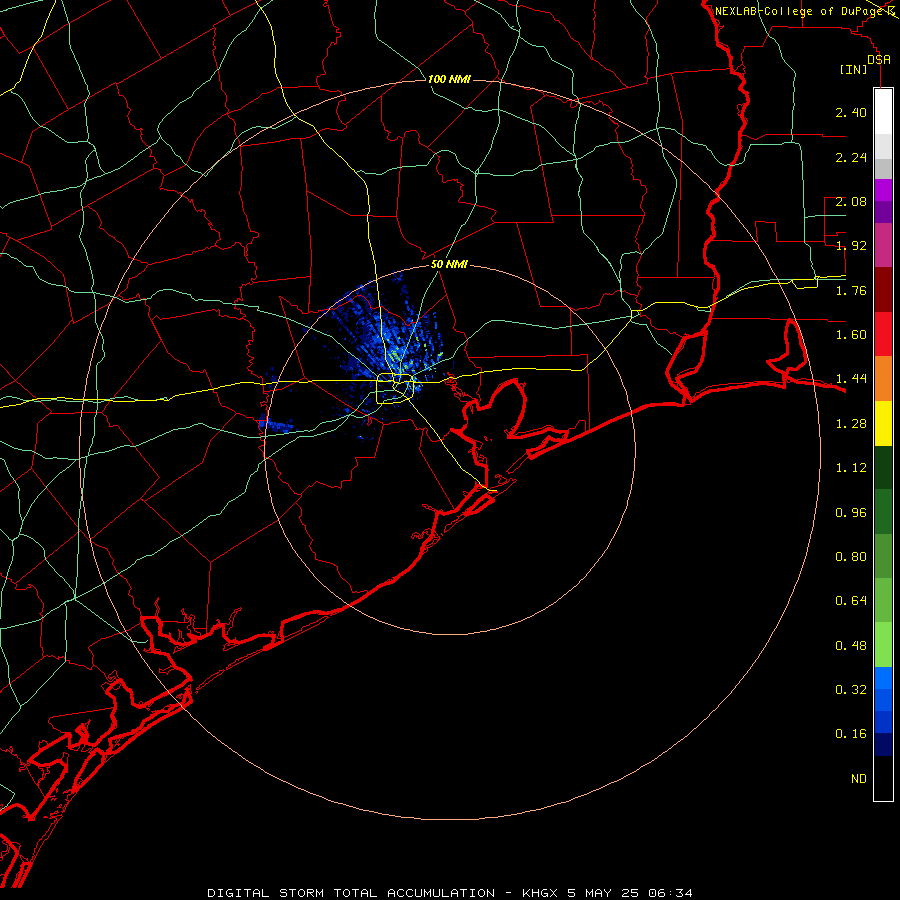Click the 1.44 legend value
Viewport: 900px width, 900px height.
[x=851, y=379]
